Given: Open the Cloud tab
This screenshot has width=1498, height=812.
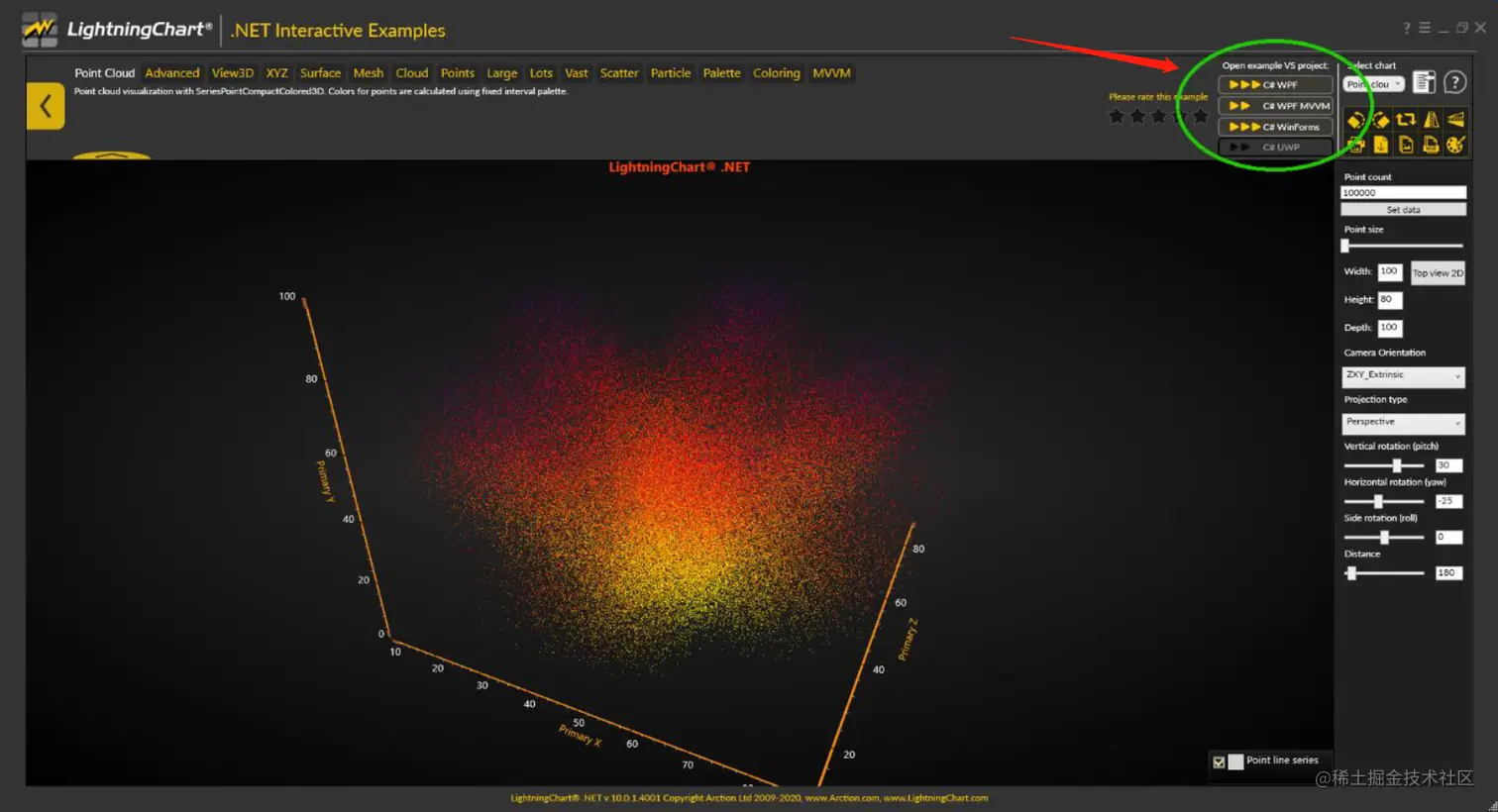Looking at the screenshot, I should click(412, 73).
